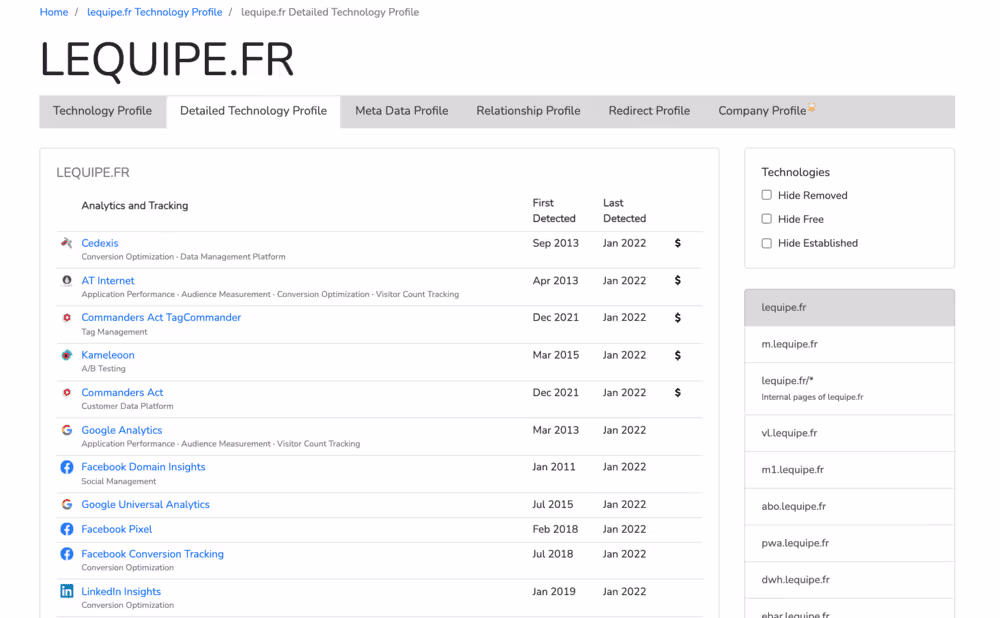Screen dimensions: 1000x618
Task: Click Jan 2011 first detected date
Action: point(554,467)
